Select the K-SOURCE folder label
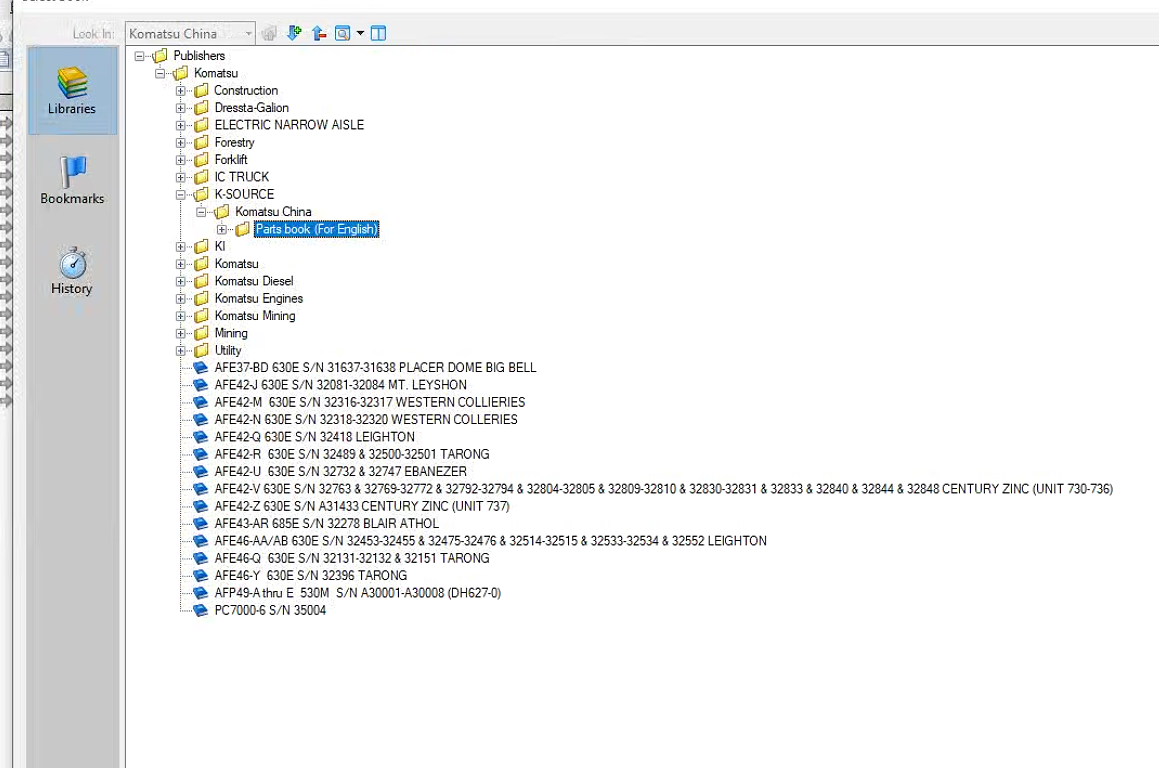Viewport: 1159px width, 768px height. point(244,194)
